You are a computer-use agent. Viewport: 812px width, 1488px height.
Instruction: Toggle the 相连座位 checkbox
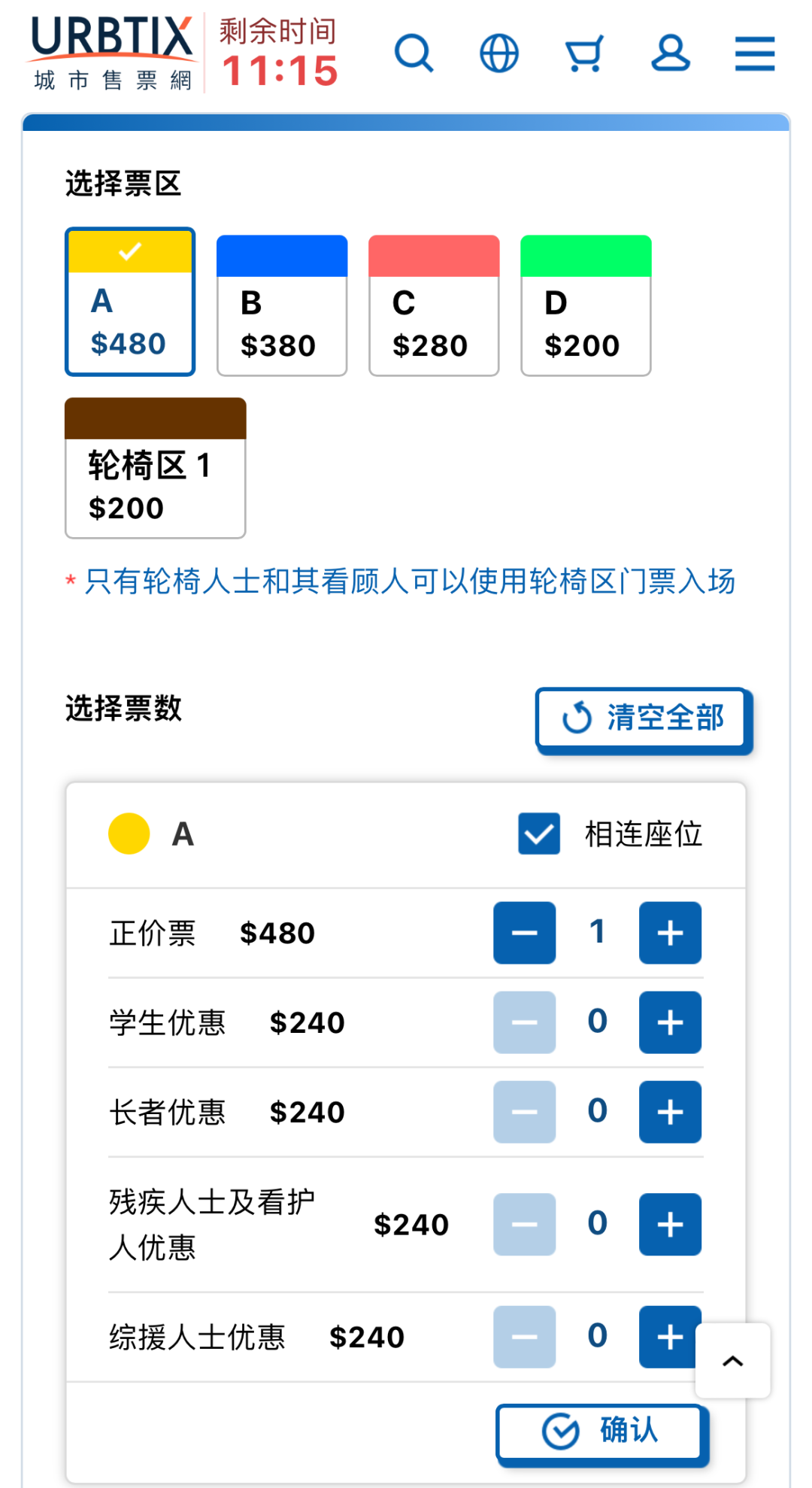tap(539, 834)
